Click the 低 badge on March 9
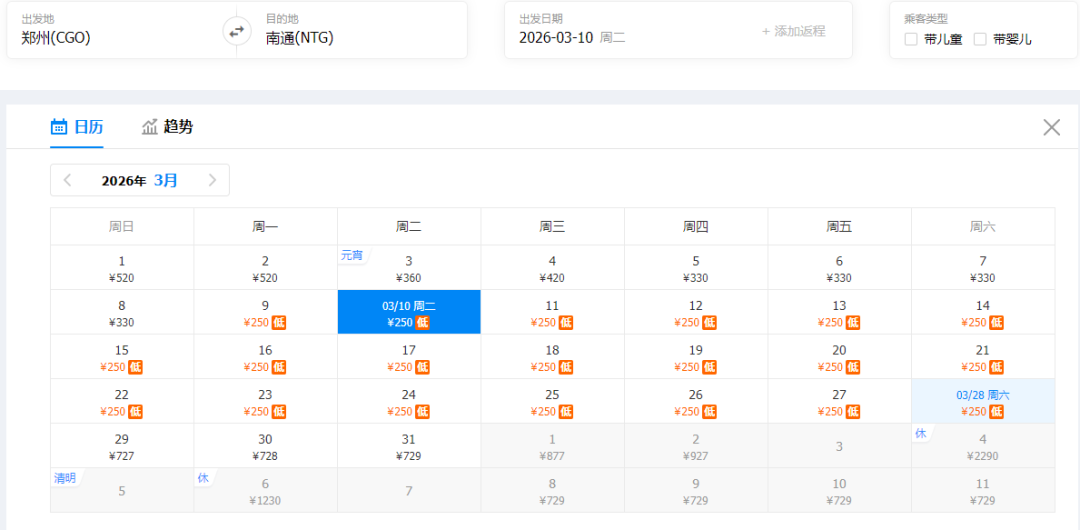 point(279,322)
